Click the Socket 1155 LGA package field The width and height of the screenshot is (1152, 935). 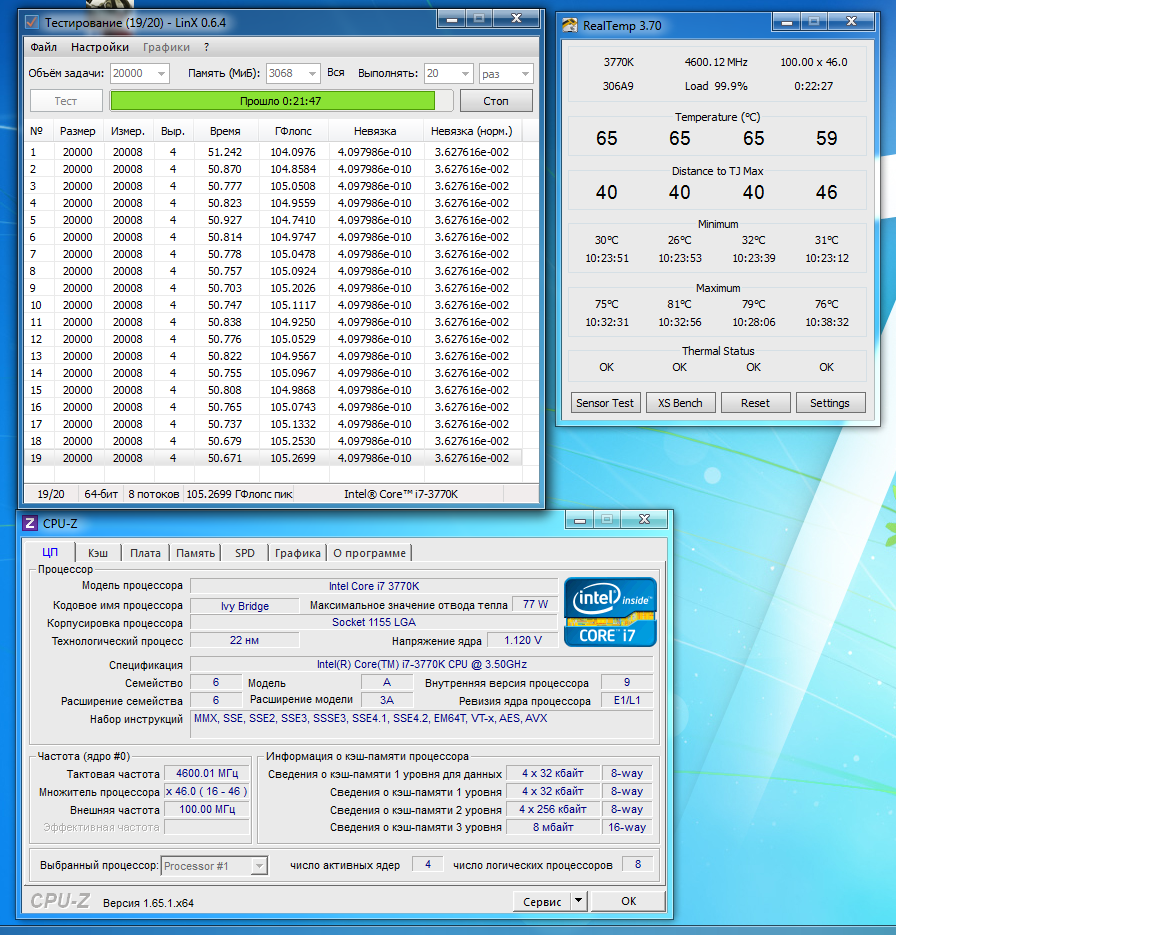point(374,622)
